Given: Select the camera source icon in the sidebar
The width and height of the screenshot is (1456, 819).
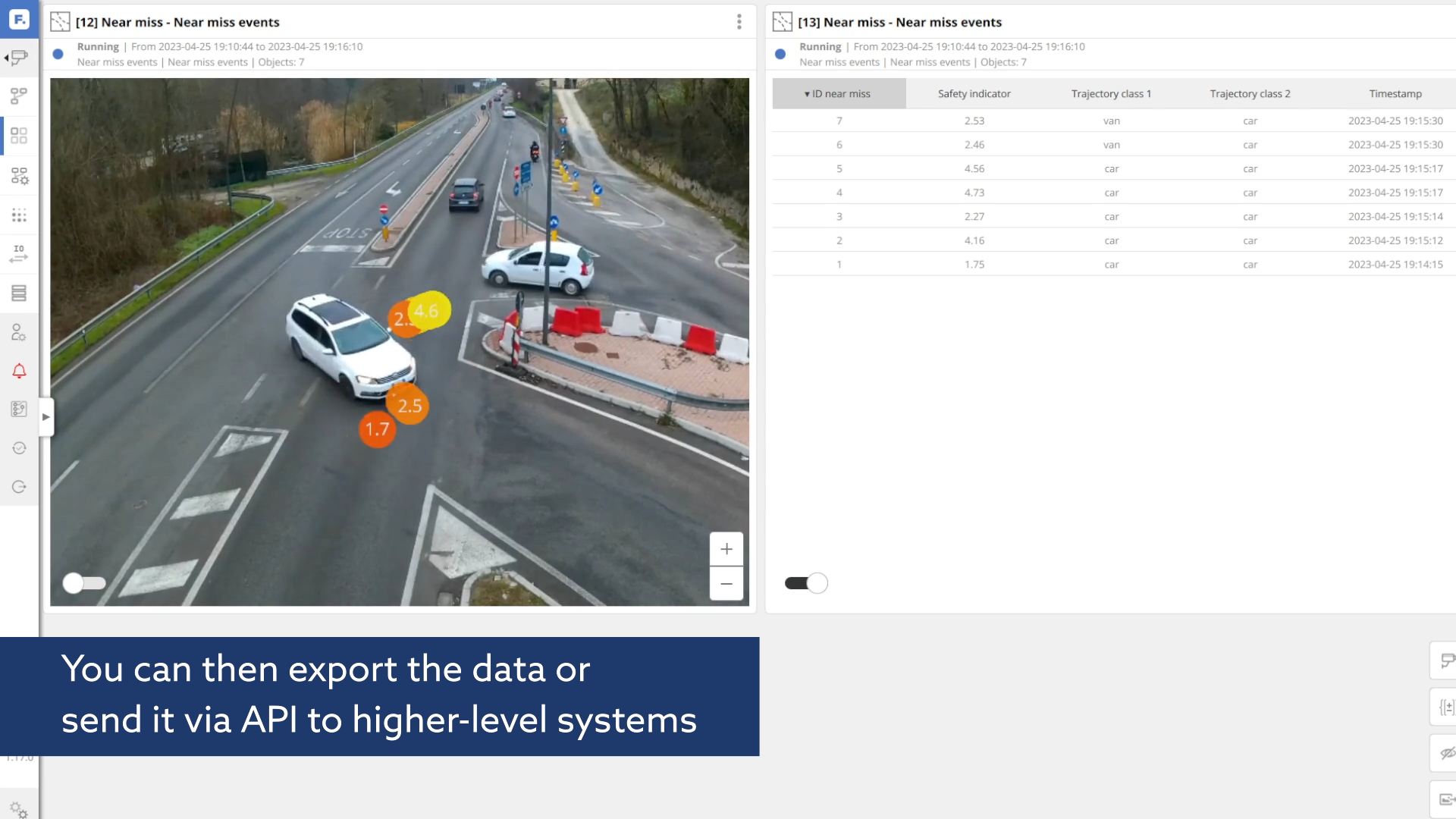Looking at the screenshot, I should click(x=19, y=58).
